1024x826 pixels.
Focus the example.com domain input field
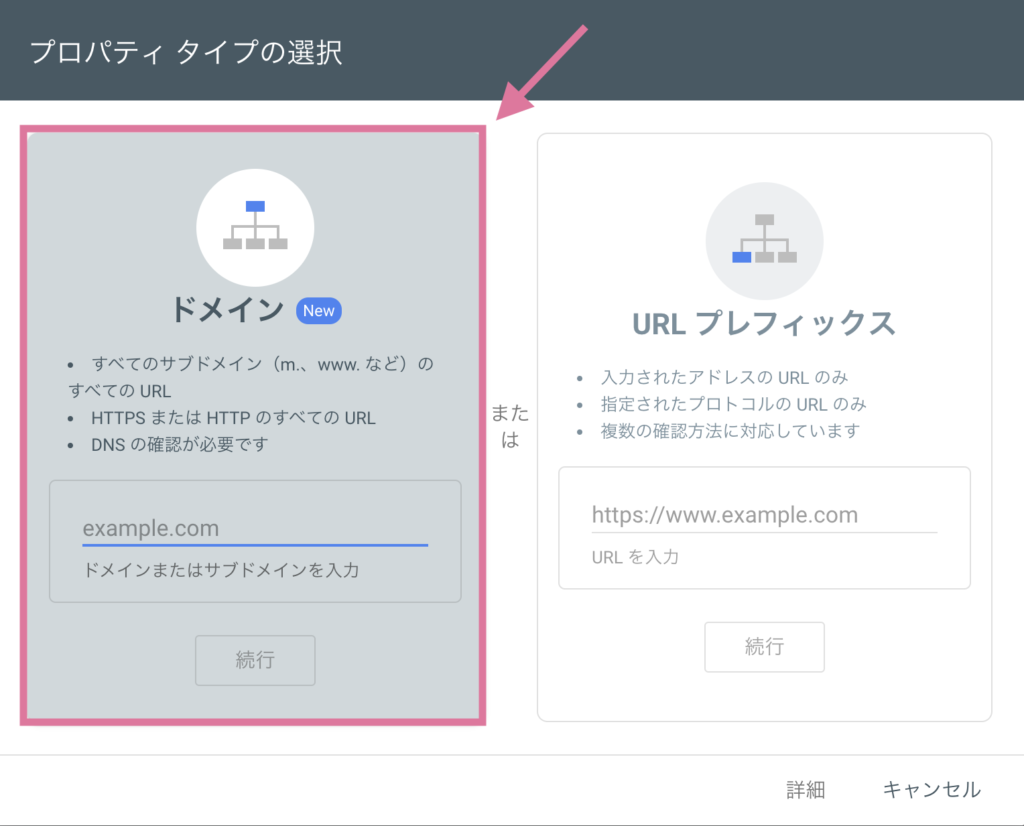click(x=255, y=528)
